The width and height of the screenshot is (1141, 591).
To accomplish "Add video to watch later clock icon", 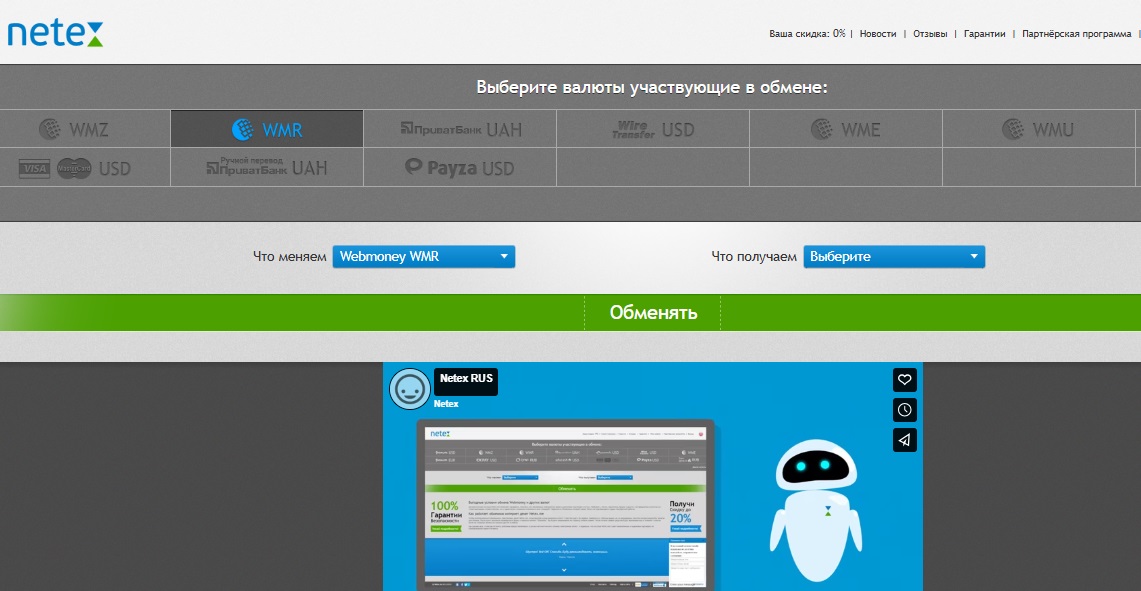I will pos(905,410).
